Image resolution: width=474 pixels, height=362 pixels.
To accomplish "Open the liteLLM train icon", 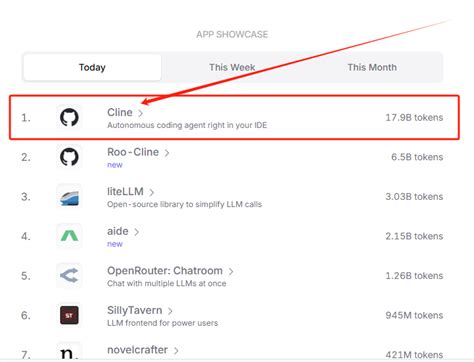I will coord(69,196).
